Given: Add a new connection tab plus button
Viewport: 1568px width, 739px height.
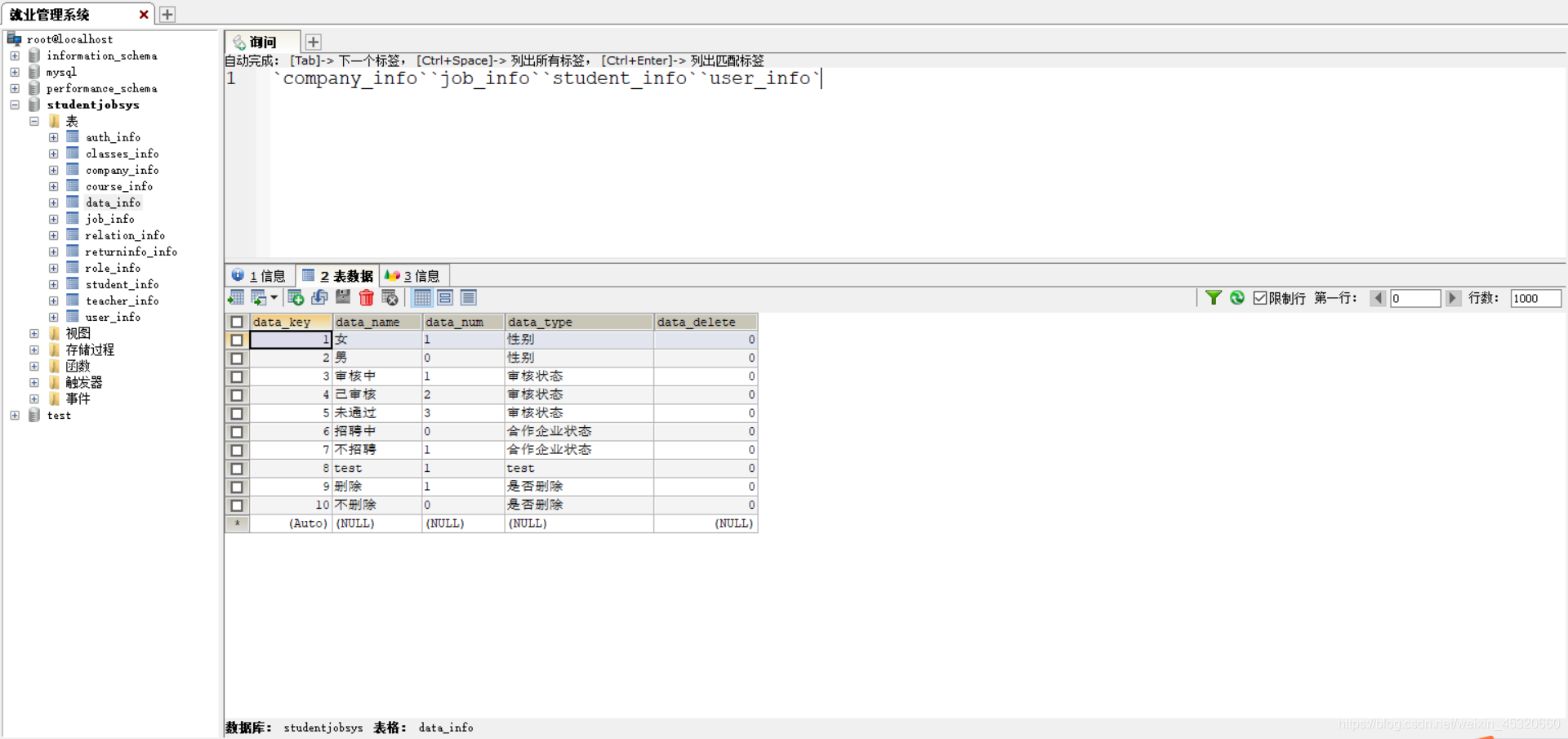Looking at the screenshot, I should (x=167, y=14).
